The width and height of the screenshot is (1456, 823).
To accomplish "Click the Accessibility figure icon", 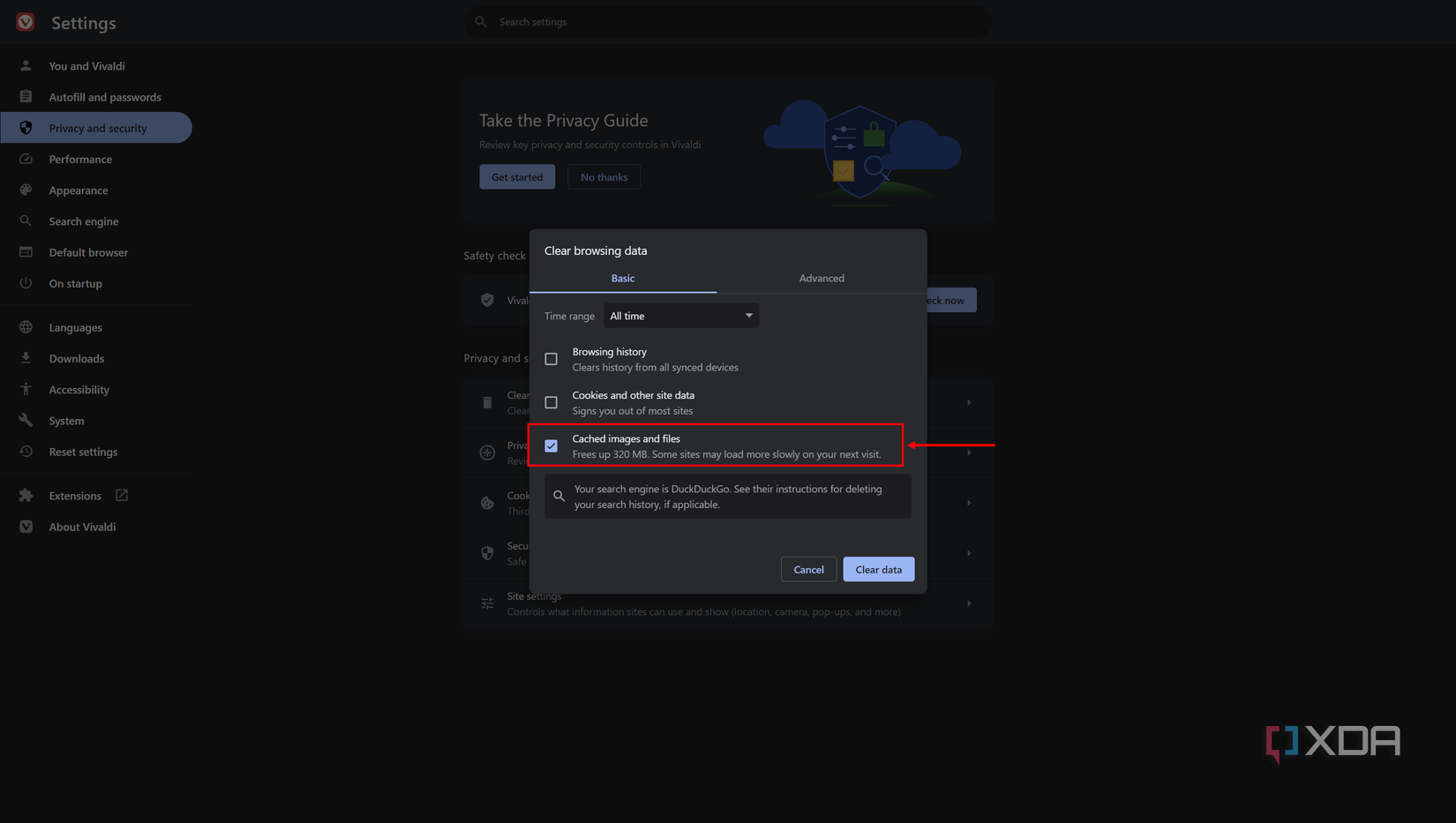I will point(26,389).
